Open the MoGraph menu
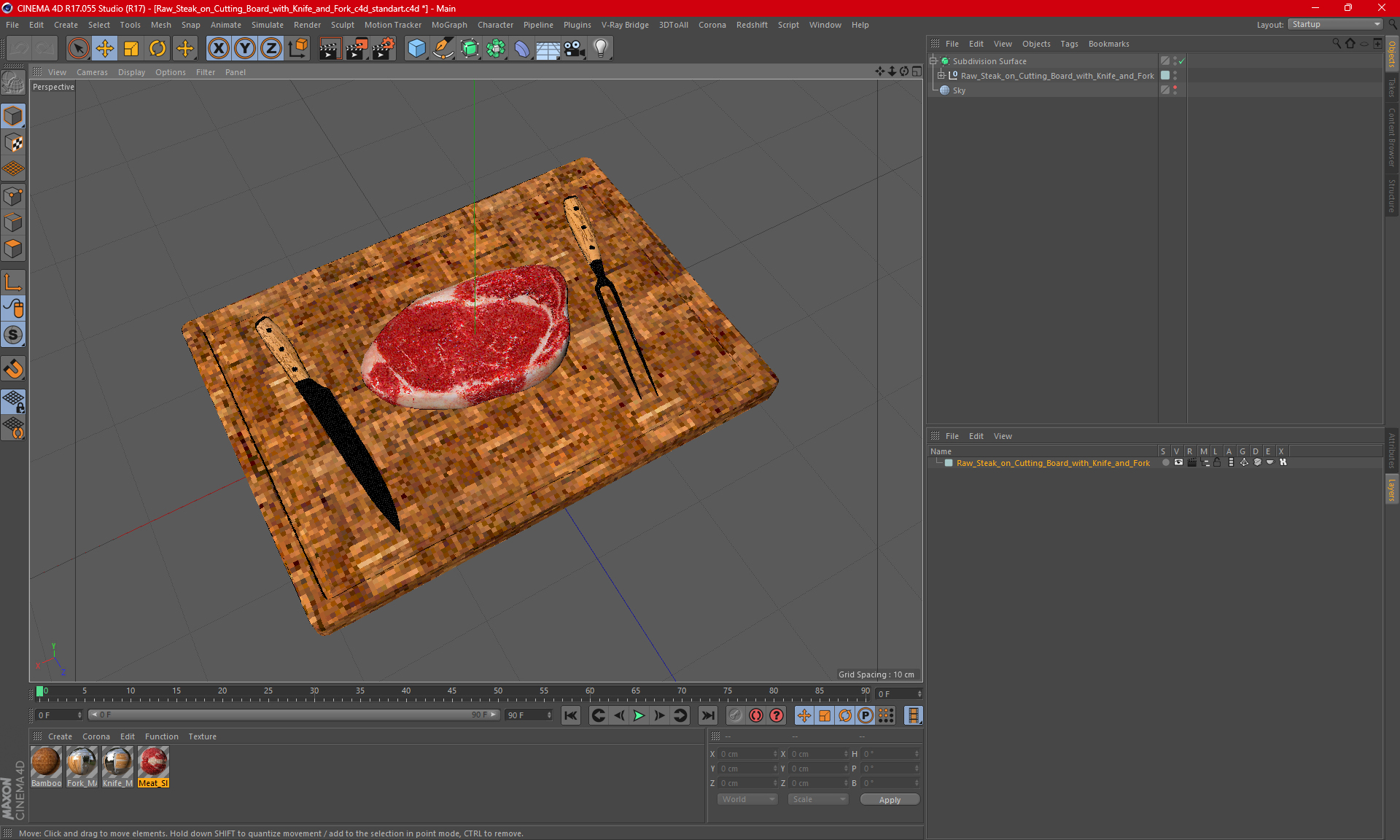1400x840 pixels. click(x=448, y=25)
